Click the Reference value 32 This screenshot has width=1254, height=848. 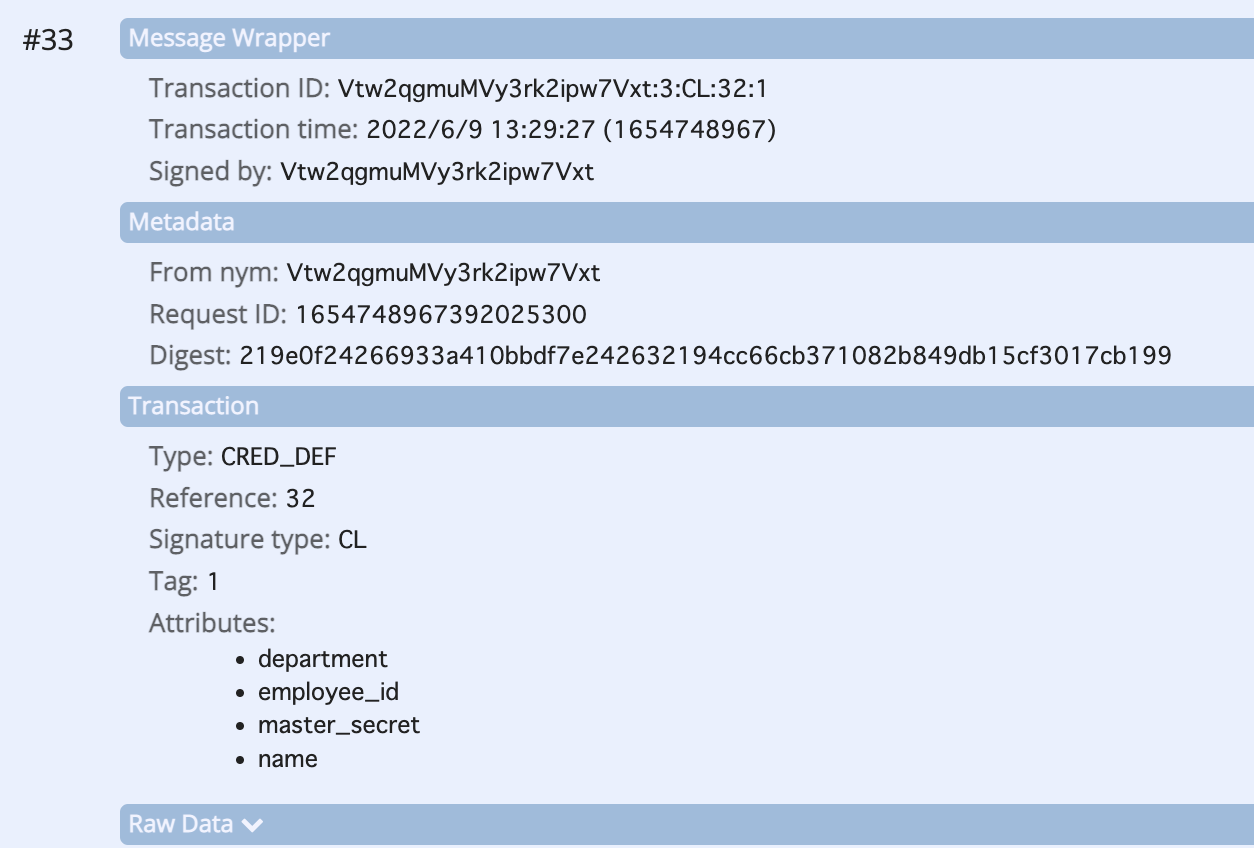coord(300,498)
